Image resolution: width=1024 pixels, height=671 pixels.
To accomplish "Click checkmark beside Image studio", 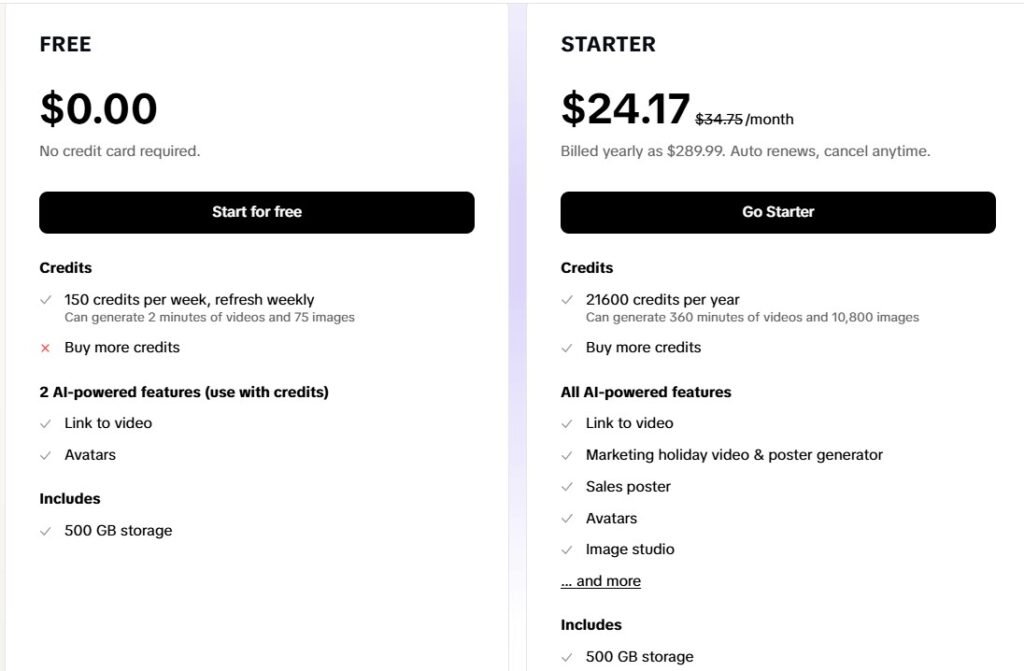I will (566, 550).
